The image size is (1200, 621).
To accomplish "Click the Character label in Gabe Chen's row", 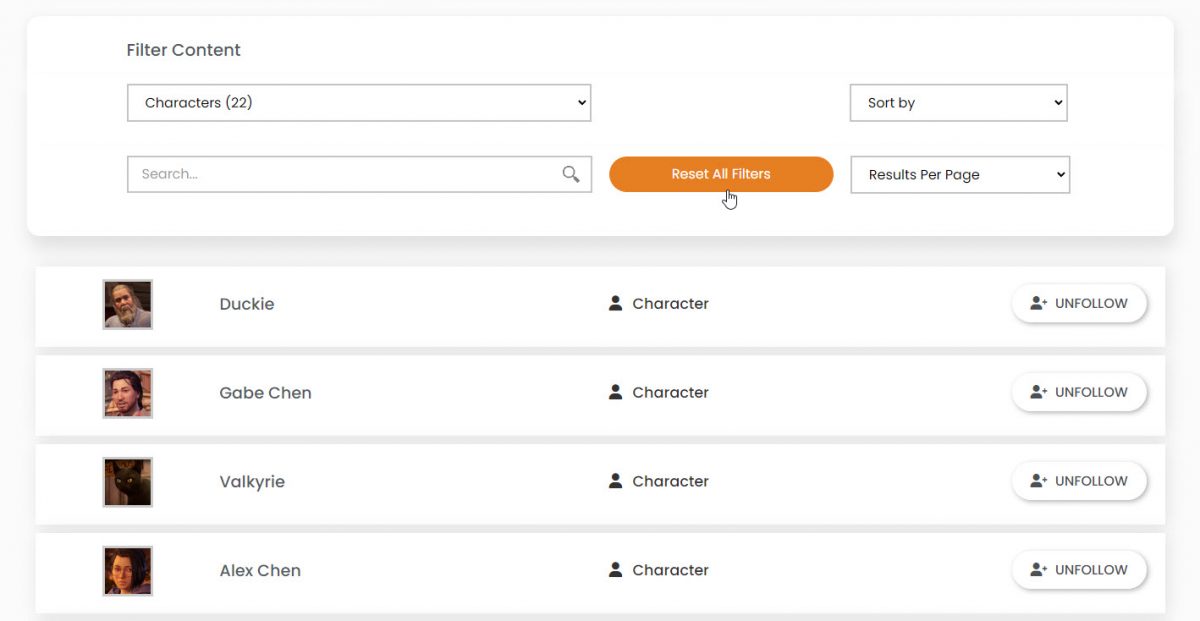I will pyautogui.click(x=670, y=393).
